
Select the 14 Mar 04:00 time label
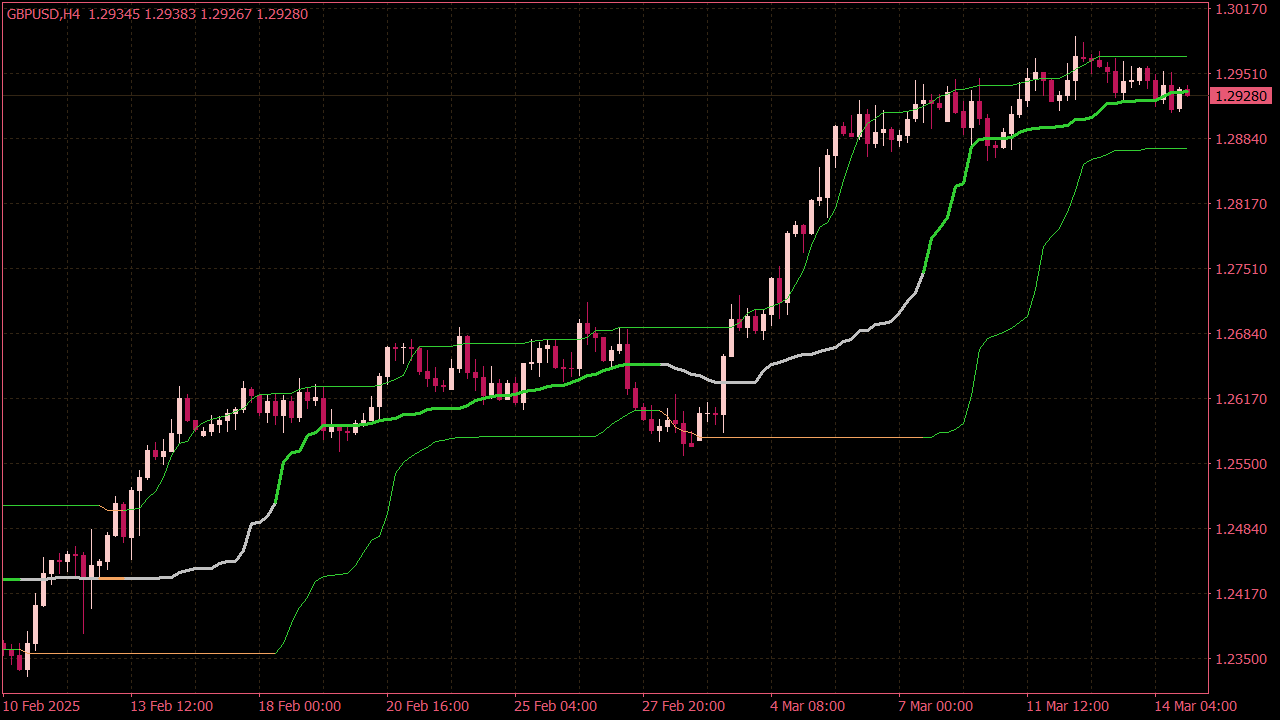point(1196,706)
